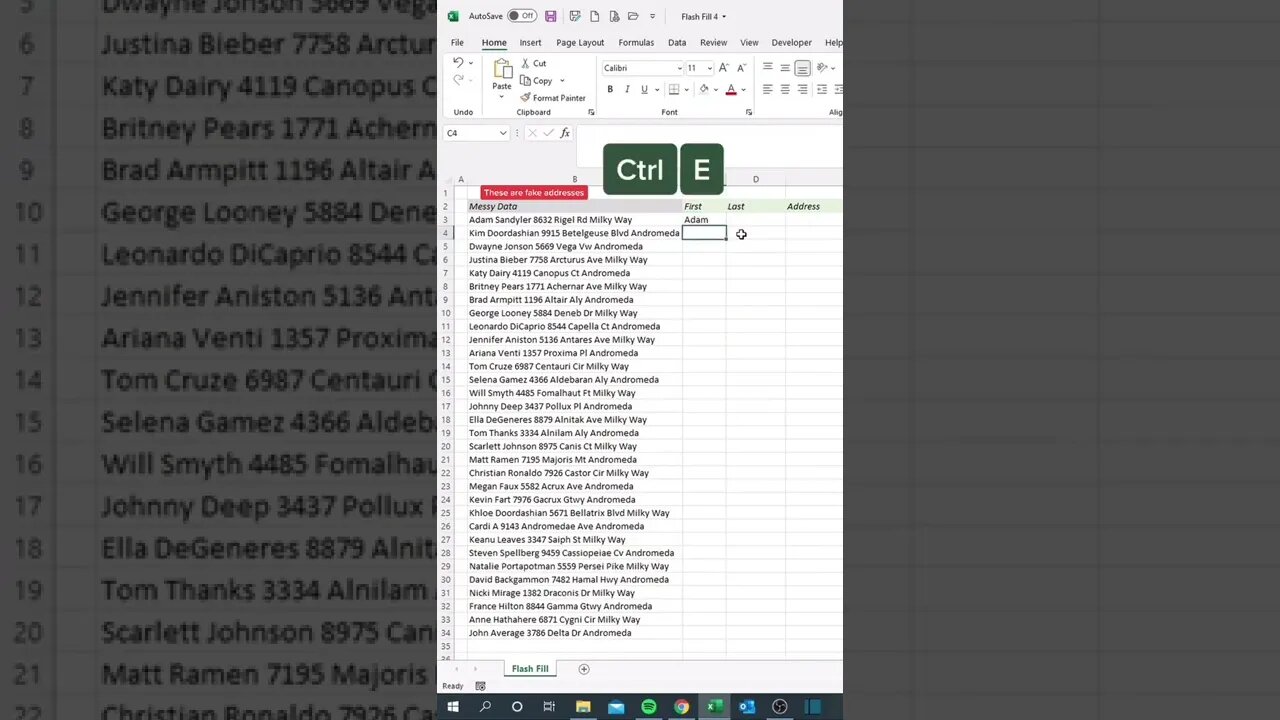Open the Review tab
Image resolution: width=1280 pixels, height=720 pixels.
coord(713,43)
